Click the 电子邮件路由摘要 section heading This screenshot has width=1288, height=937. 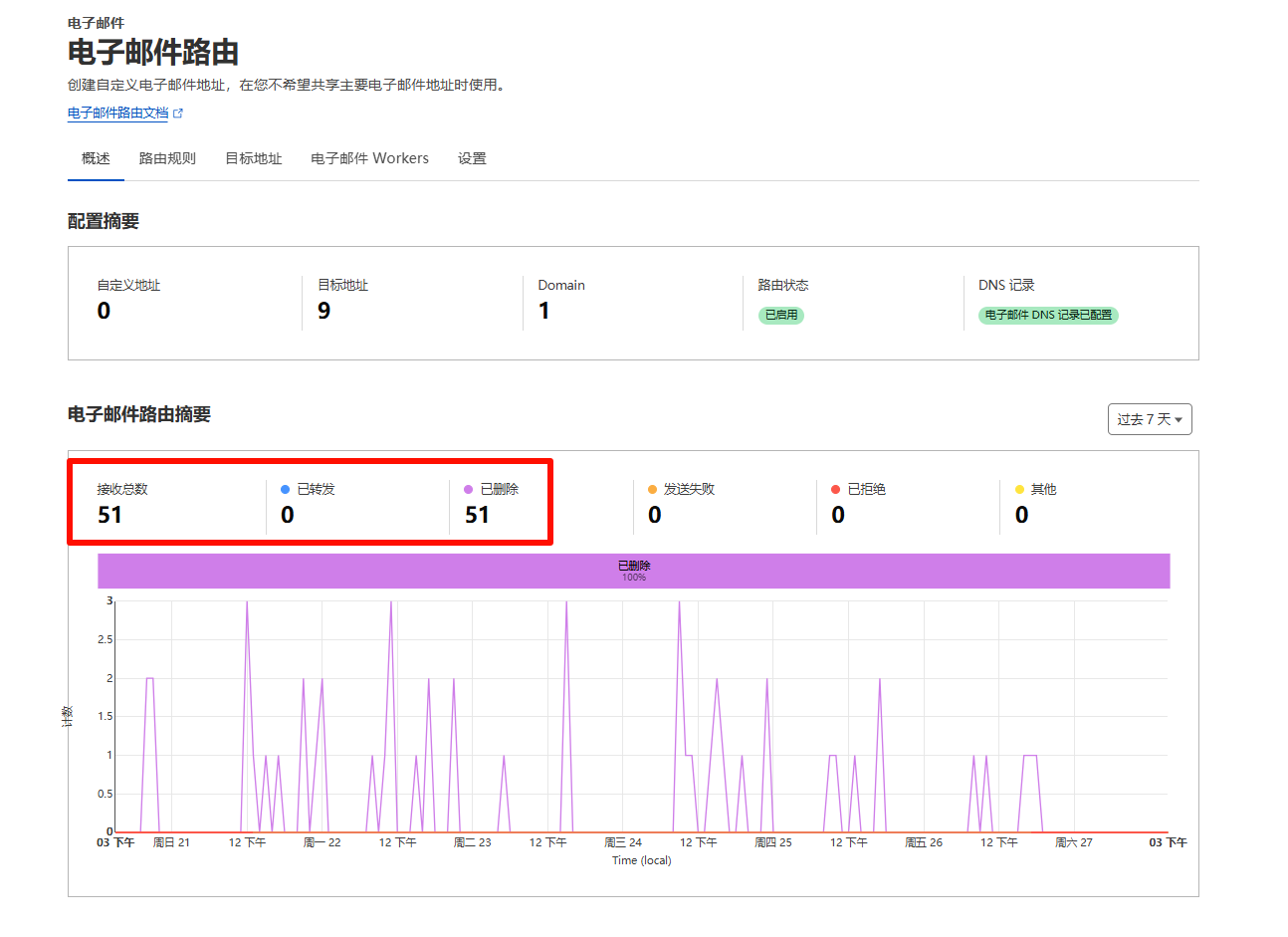pos(139,414)
